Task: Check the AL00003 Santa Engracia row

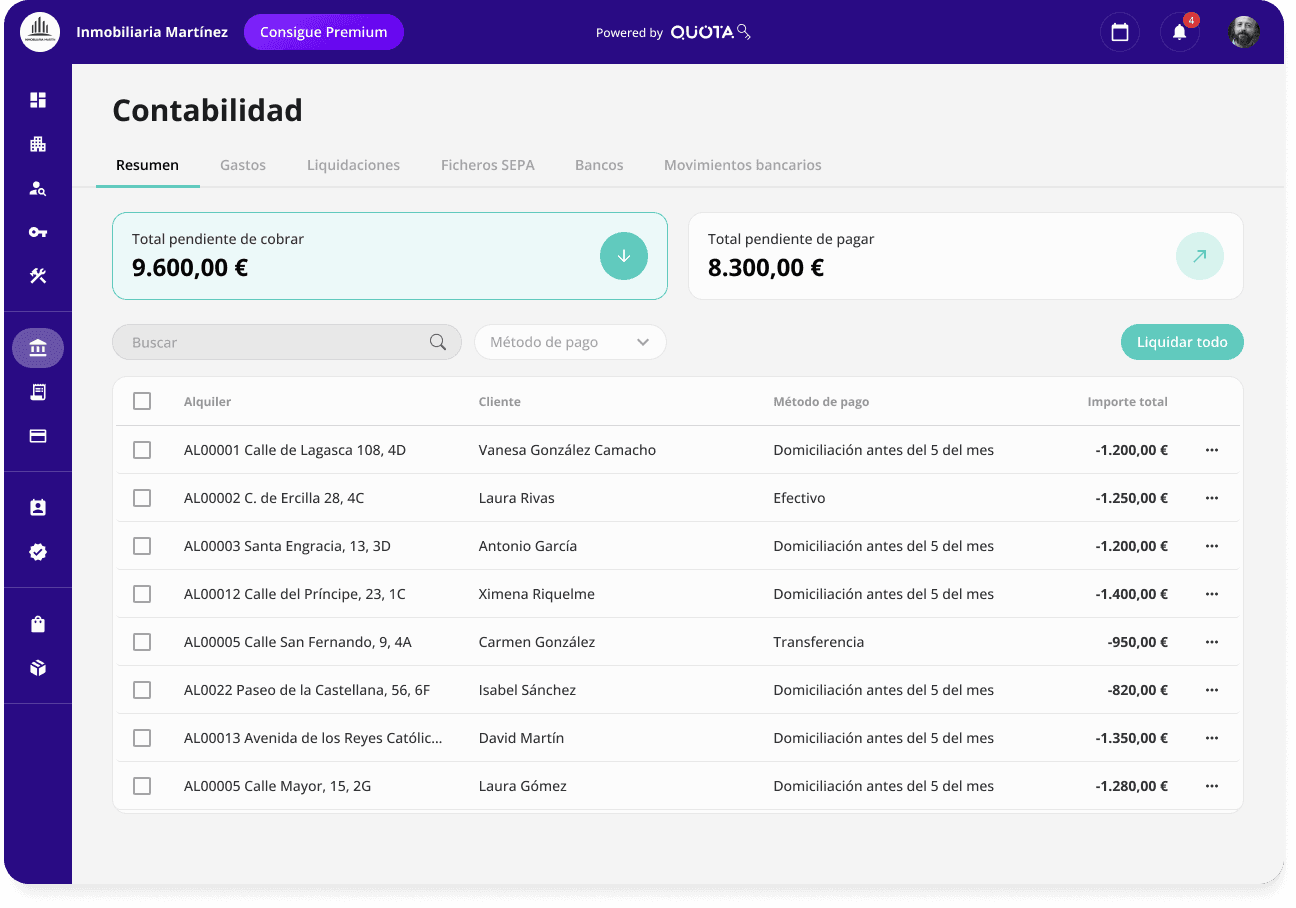Action: click(x=142, y=546)
